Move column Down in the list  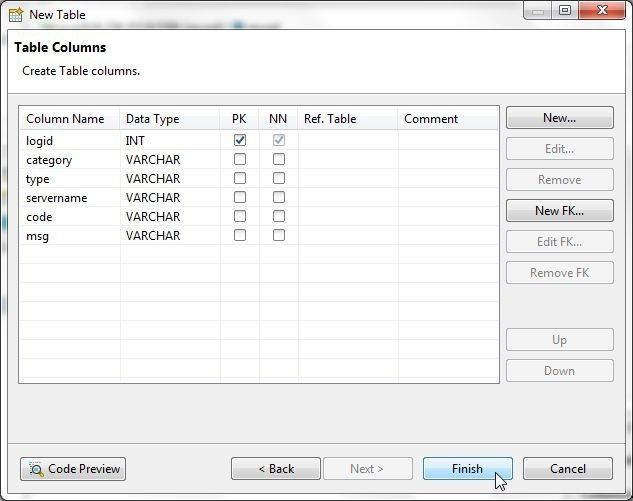pos(560,371)
